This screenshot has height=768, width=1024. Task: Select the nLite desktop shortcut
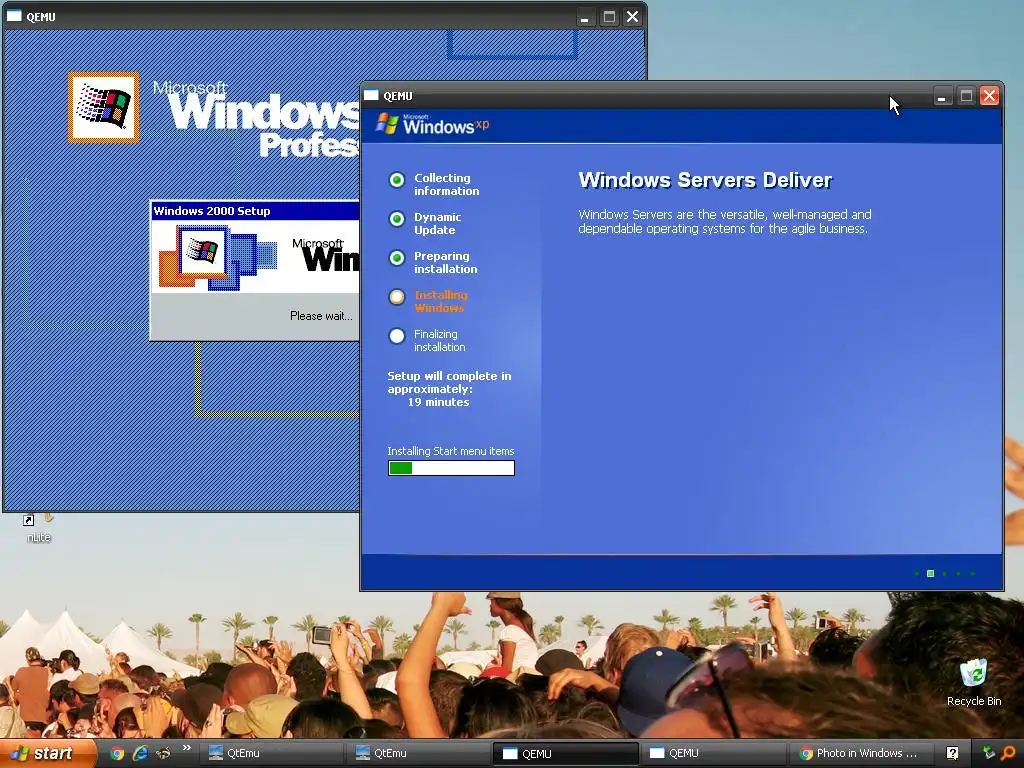pyautogui.click(x=39, y=528)
